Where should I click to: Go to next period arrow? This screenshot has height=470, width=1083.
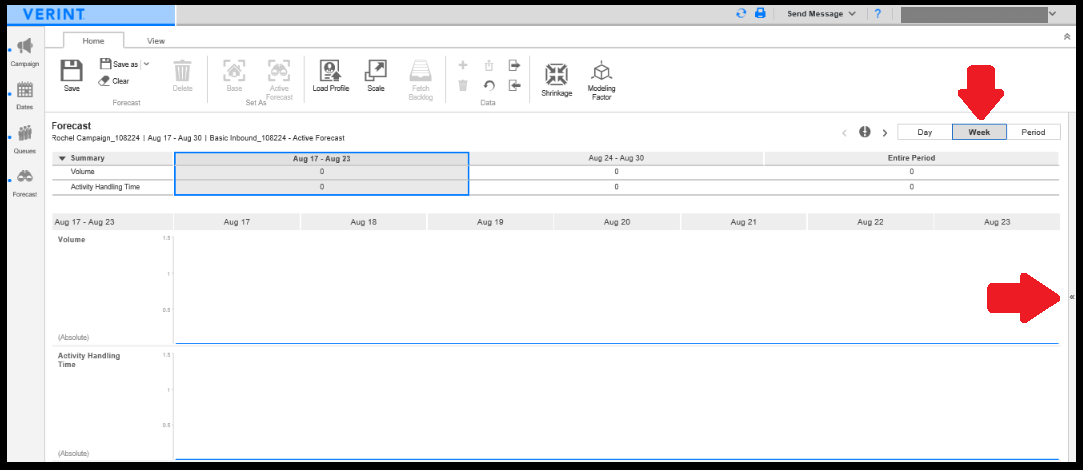click(x=885, y=133)
